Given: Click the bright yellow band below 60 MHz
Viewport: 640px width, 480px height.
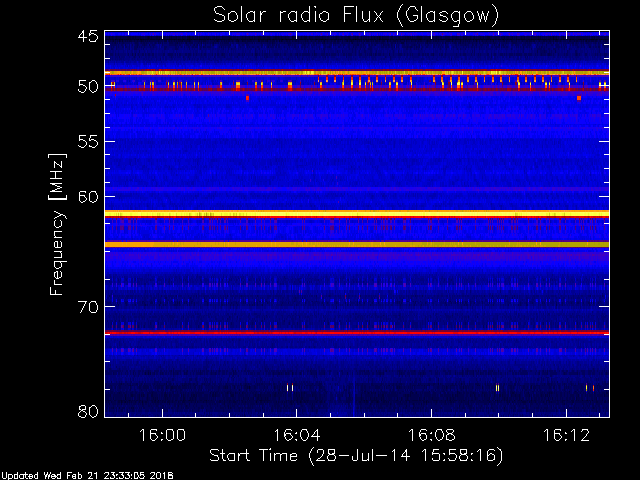Looking at the screenshot, I should 356,213.
